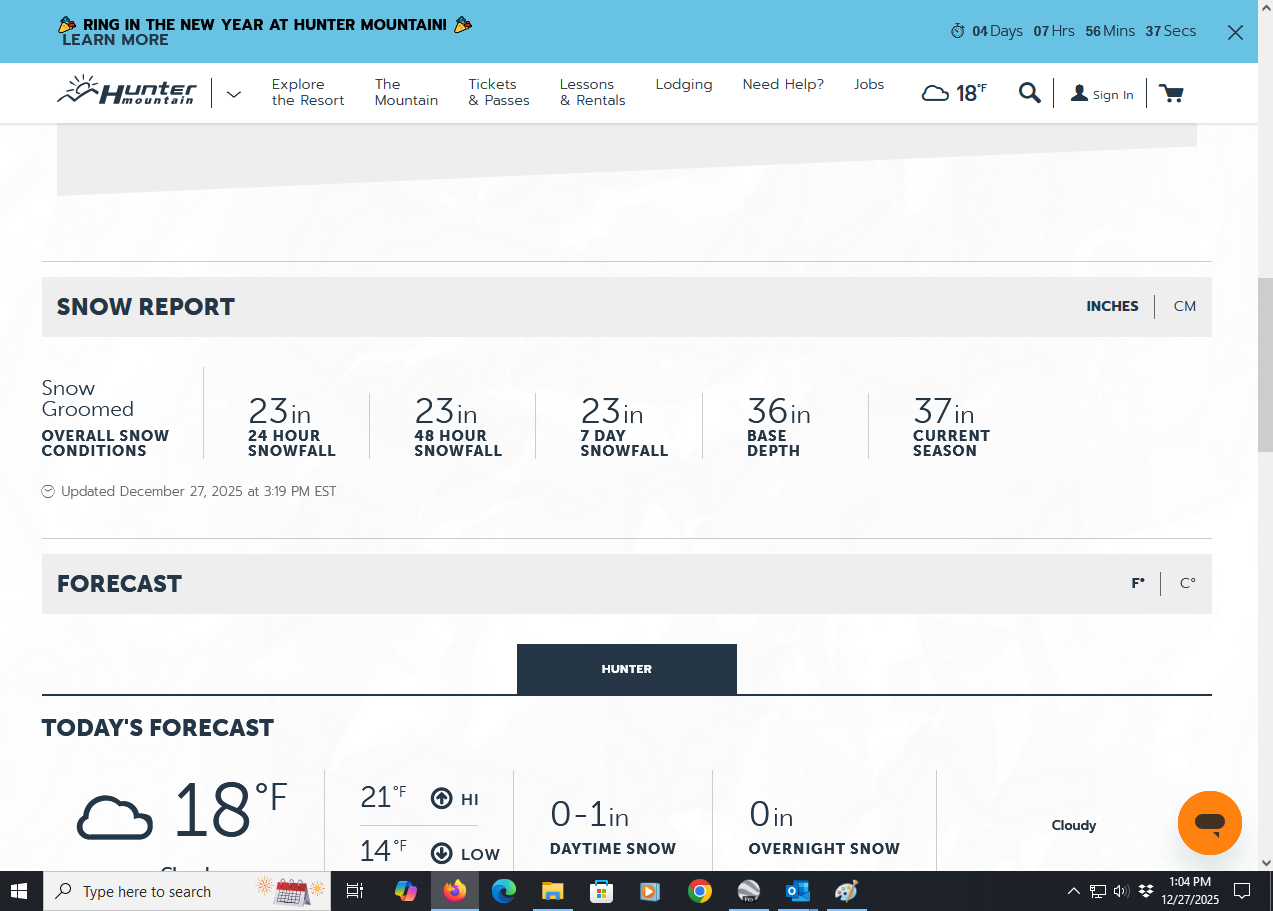Switch snow report units to CM
Viewport: 1273px width, 911px height.
(x=1184, y=307)
